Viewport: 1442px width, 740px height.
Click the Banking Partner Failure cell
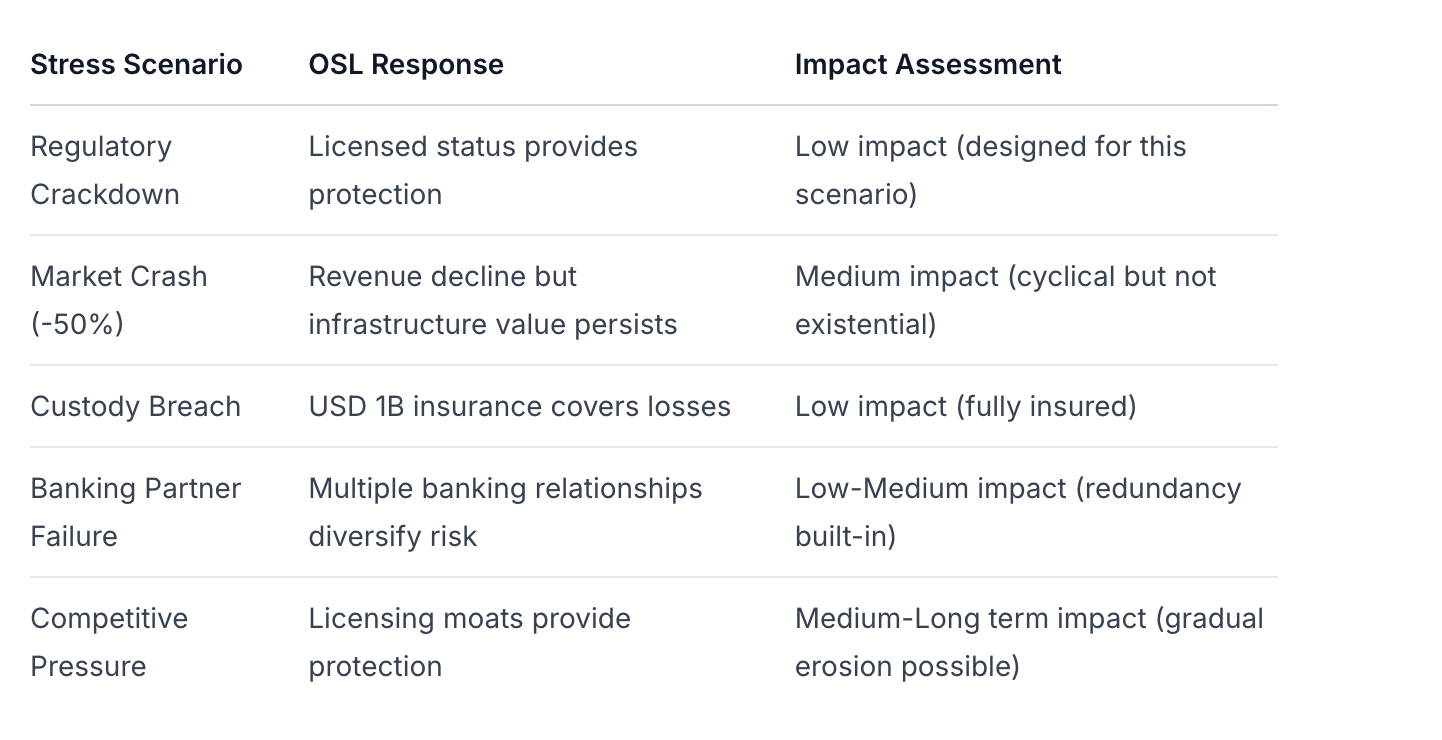pos(136,512)
